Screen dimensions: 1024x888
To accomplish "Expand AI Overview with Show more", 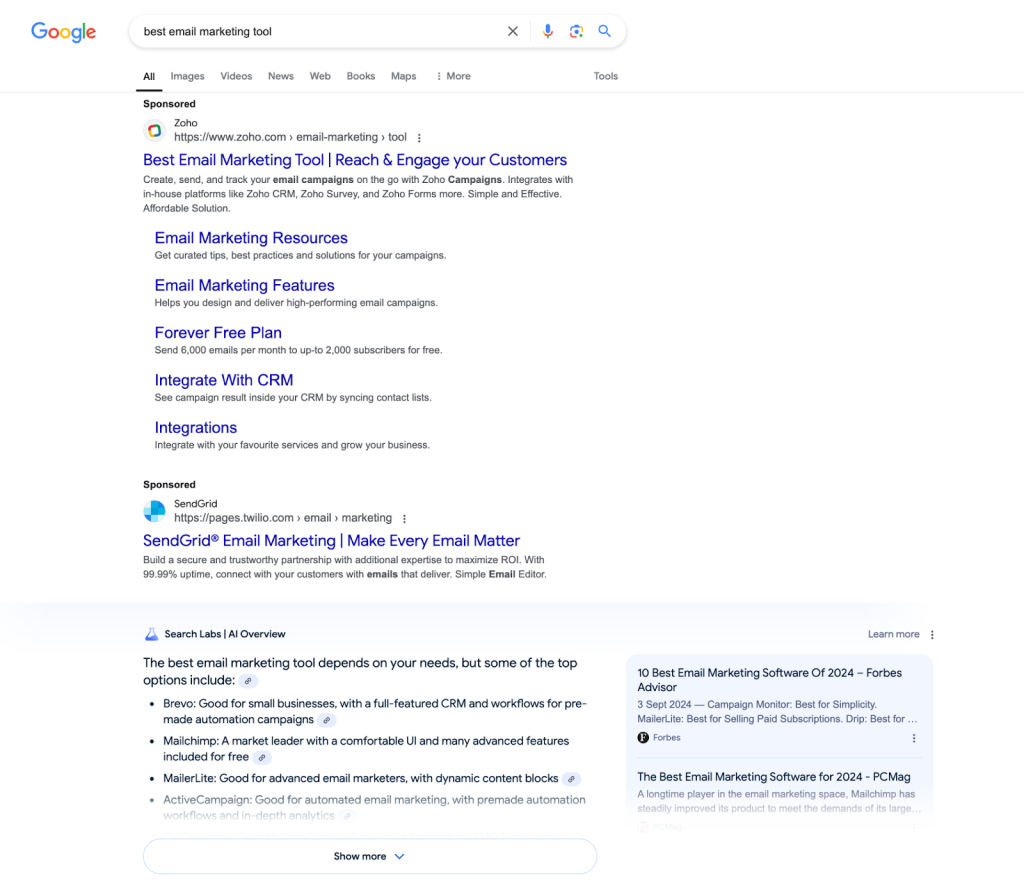I will [x=369, y=856].
